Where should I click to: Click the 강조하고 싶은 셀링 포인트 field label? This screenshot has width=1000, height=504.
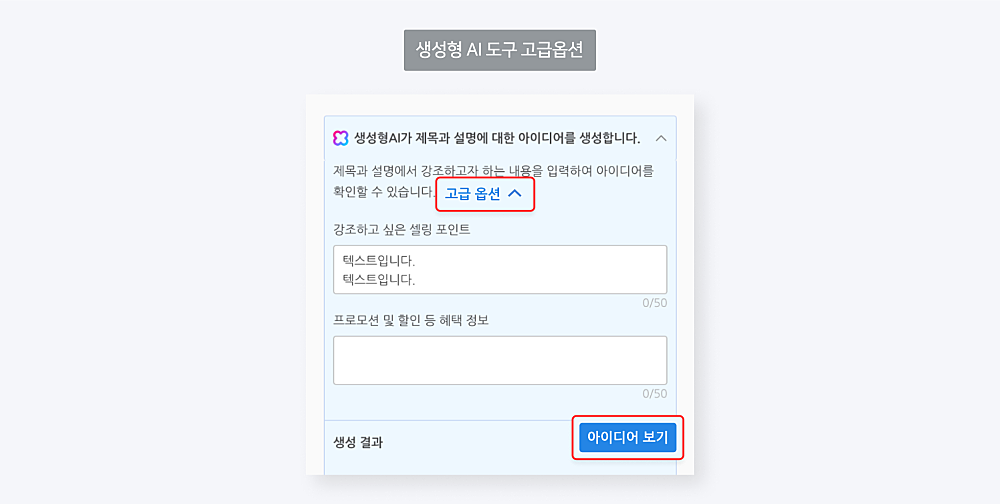point(402,230)
